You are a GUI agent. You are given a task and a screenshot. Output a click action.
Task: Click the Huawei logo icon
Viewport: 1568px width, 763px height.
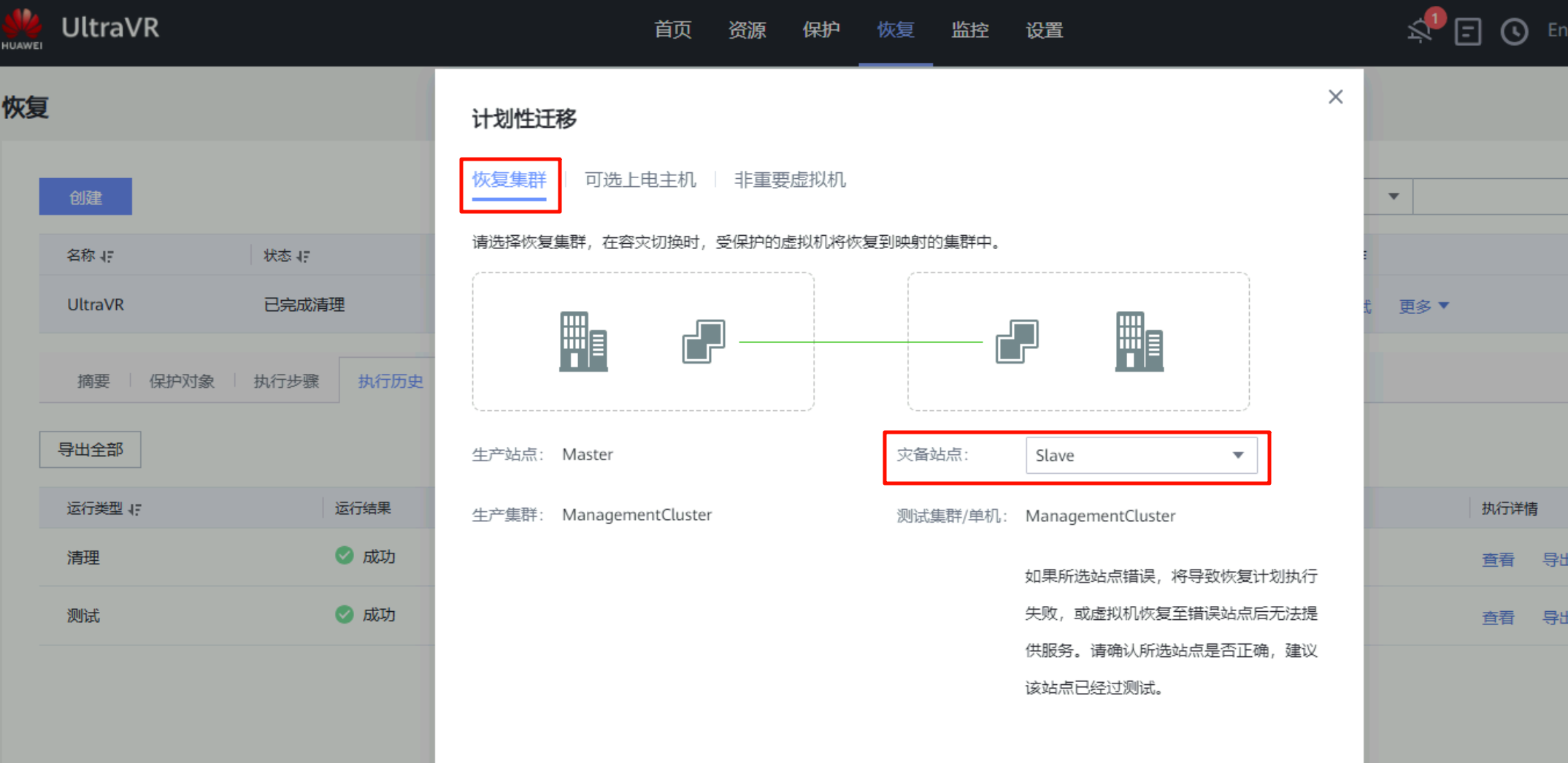coord(22,28)
